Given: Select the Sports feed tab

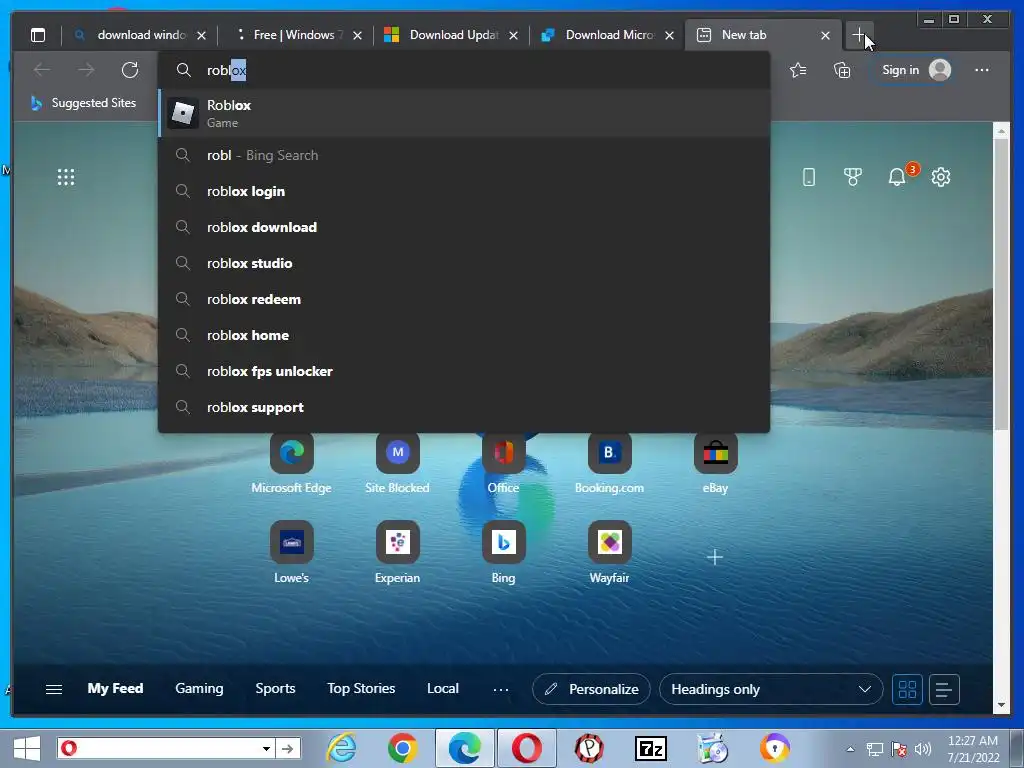Looking at the screenshot, I should coord(275,688).
